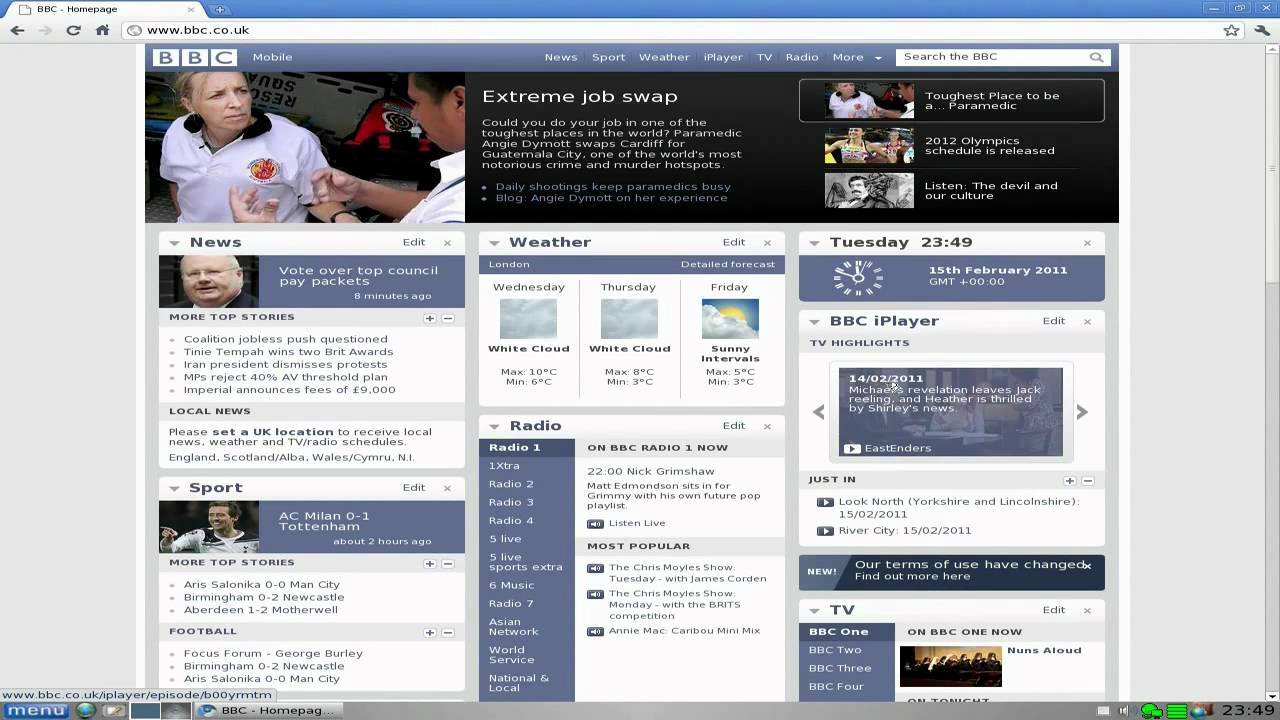The image size is (1280, 720).
Task: Show previous iPlayer highlight
Action: tap(819, 412)
